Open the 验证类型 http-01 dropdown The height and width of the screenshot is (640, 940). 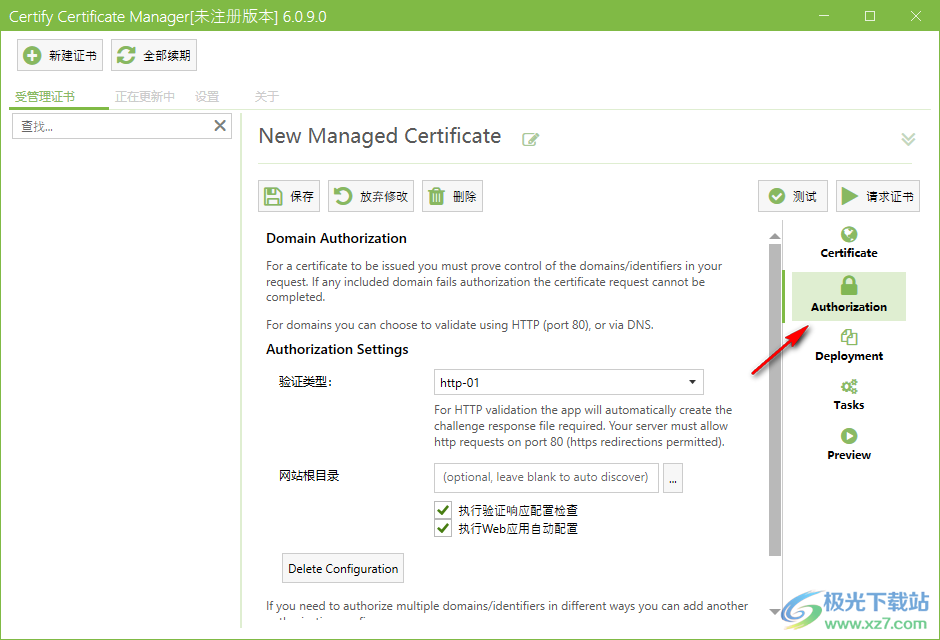click(x=568, y=382)
